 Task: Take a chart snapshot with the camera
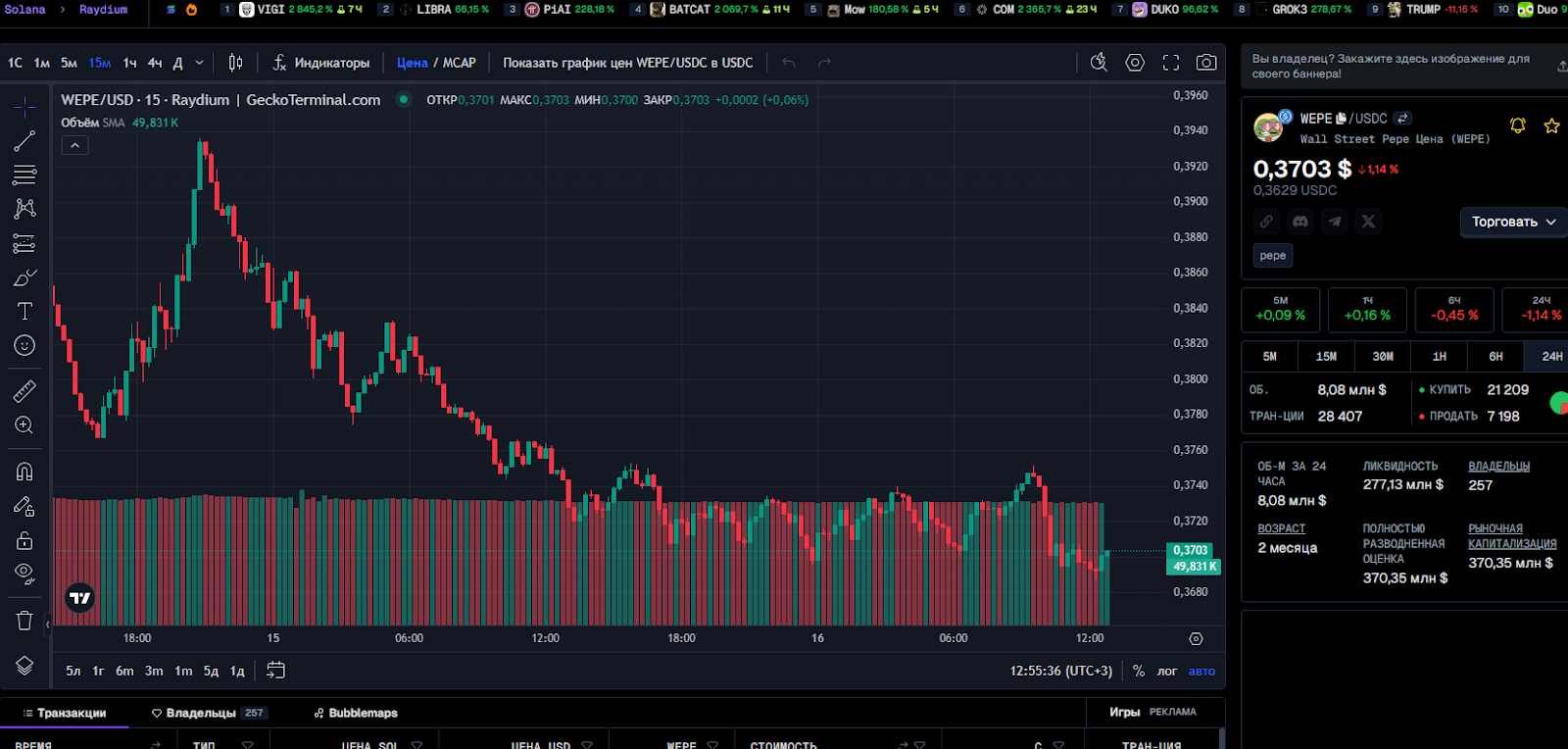[x=1206, y=63]
